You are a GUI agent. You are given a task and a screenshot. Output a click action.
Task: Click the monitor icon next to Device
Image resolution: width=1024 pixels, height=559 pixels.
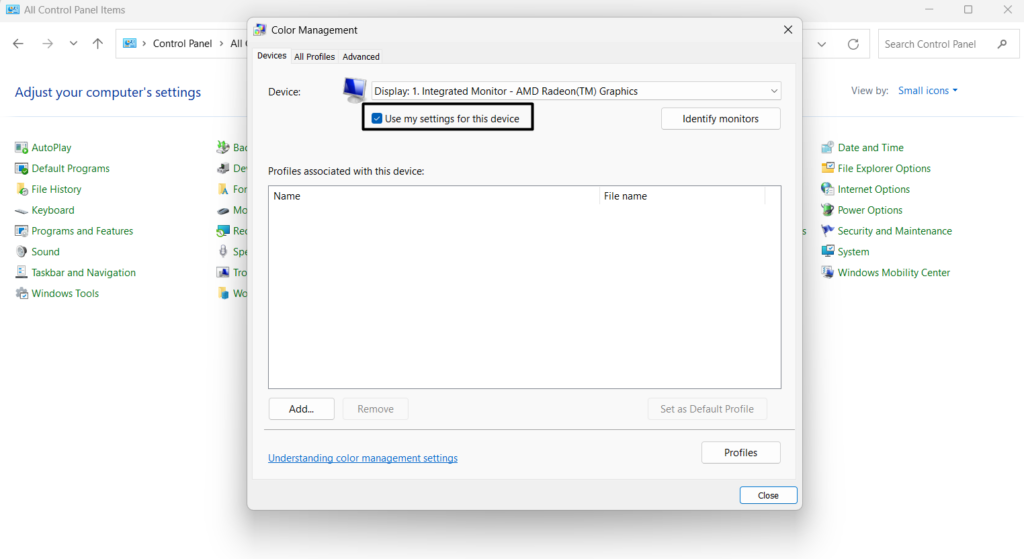point(355,89)
